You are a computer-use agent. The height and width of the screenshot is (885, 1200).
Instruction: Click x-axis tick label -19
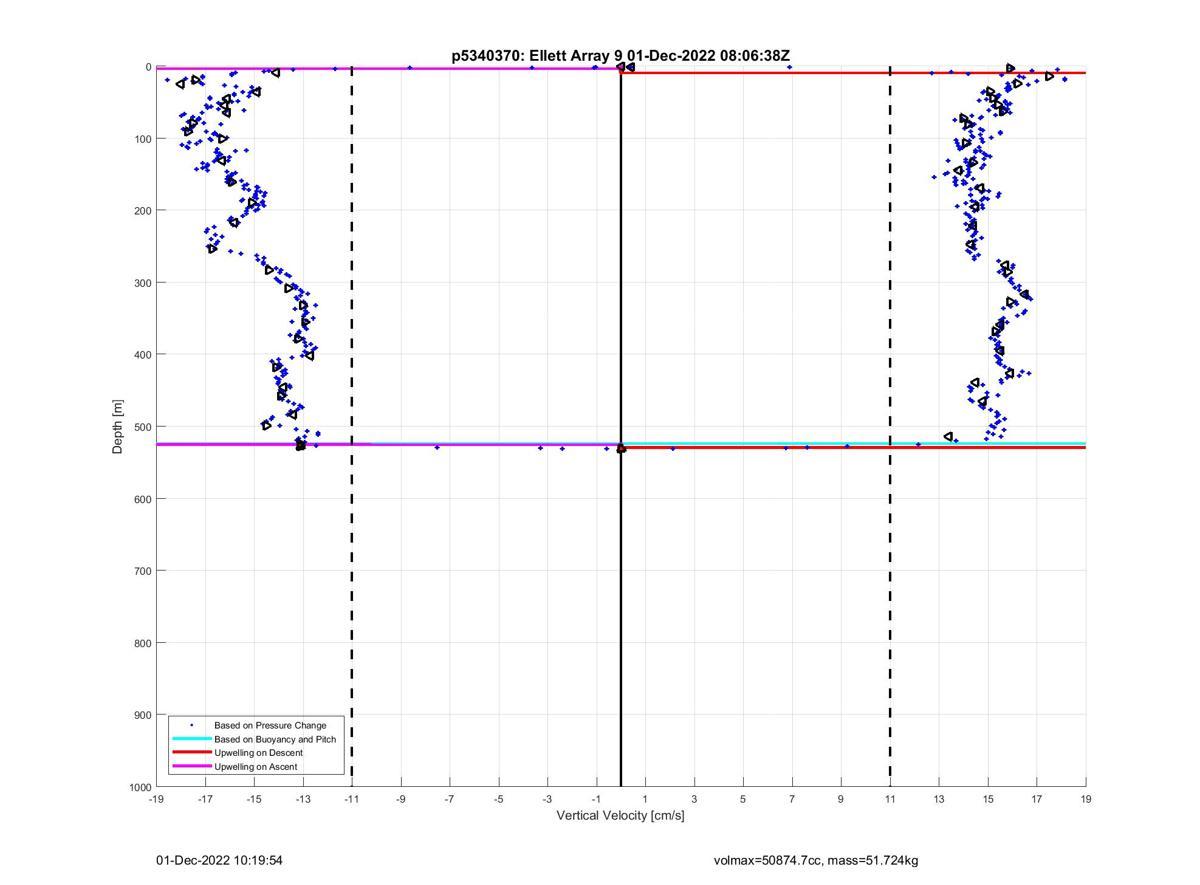point(156,799)
